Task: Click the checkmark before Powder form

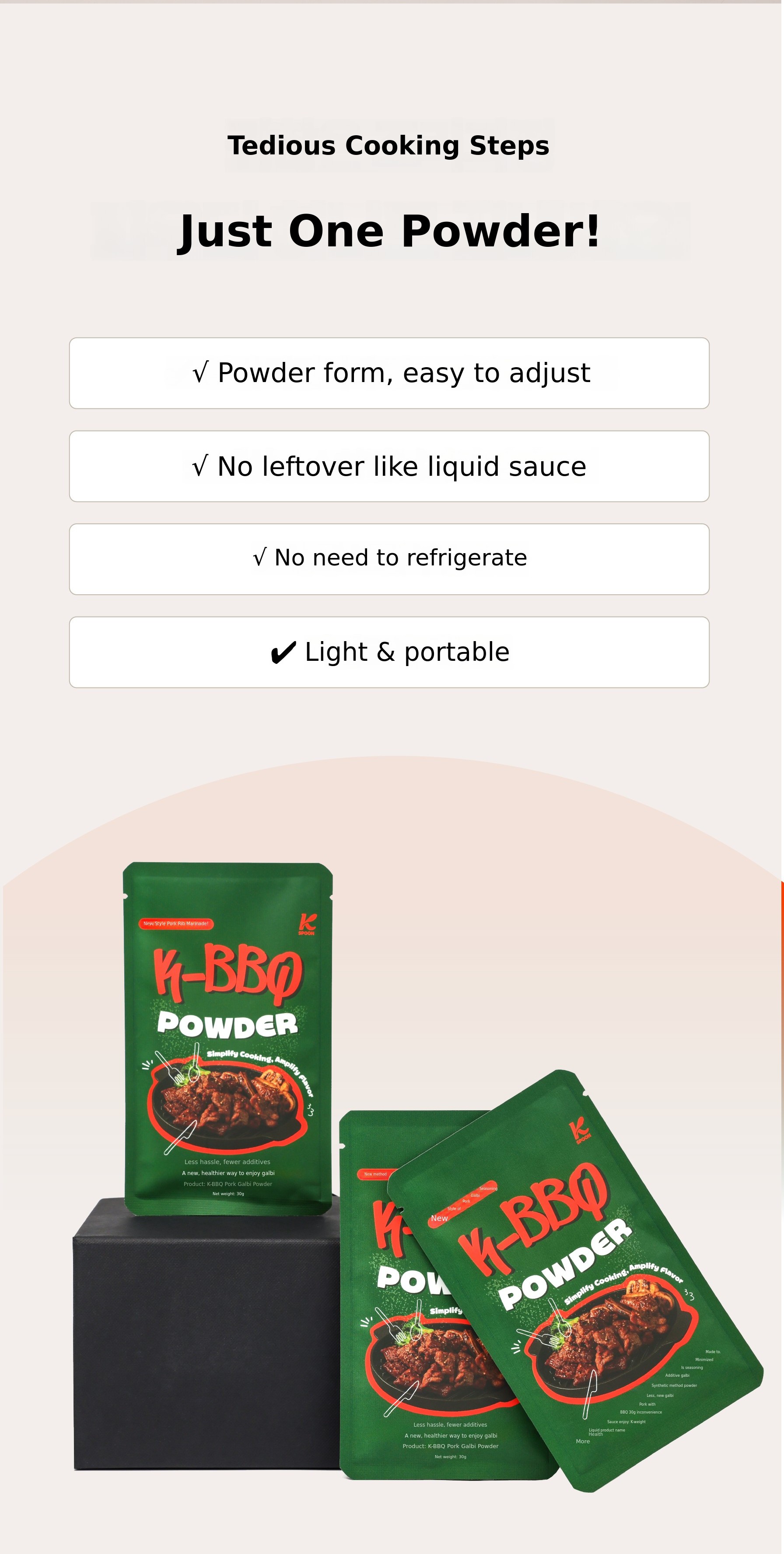Action: pyautogui.click(x=201, y=373)
